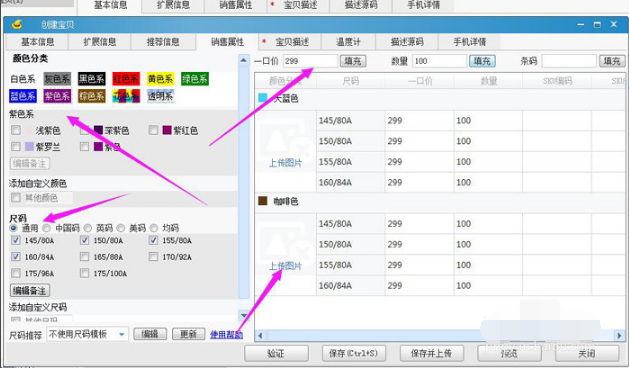Select the 中国码 size radio button
This screenshot has width=629, height=368.
[47, 228]
